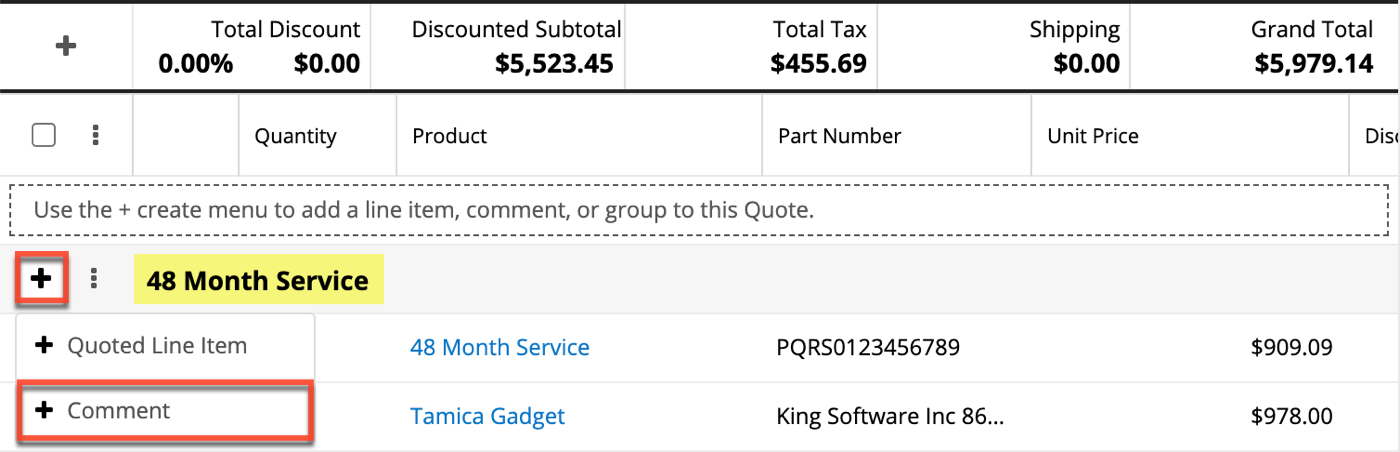Click the empty quote hint drop area
Screen dimensions: 1400x452
coord(700,210)
